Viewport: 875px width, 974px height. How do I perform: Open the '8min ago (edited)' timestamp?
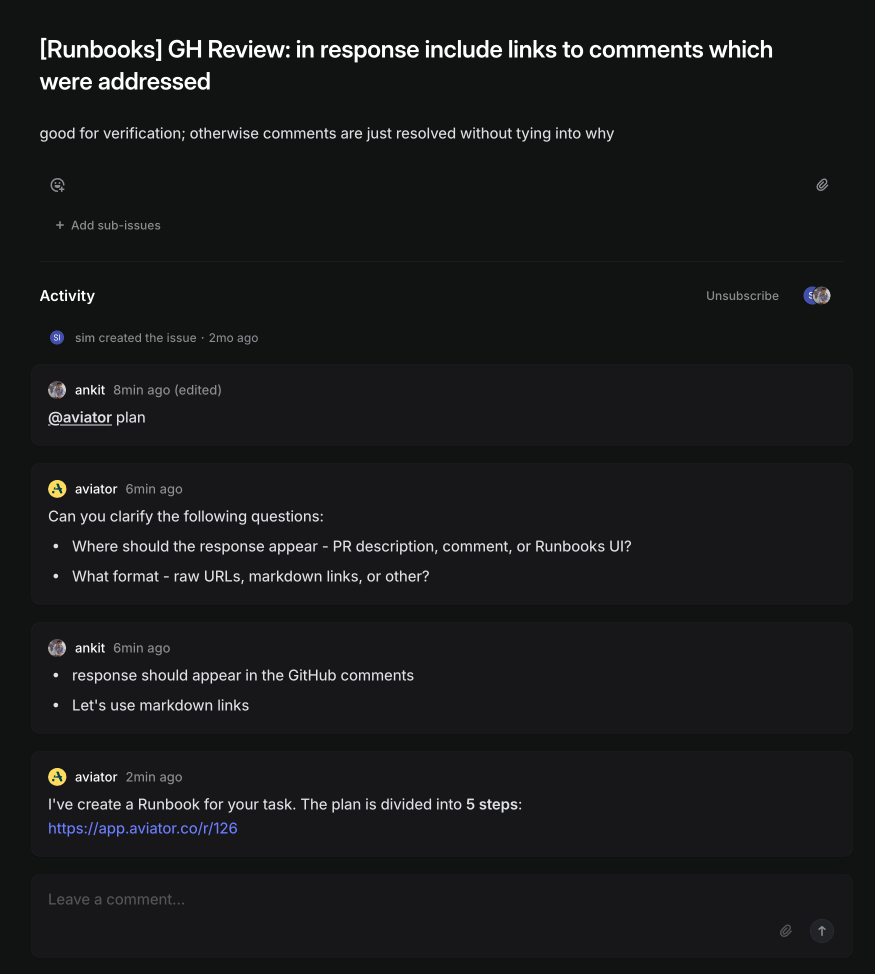click(167, 389)
